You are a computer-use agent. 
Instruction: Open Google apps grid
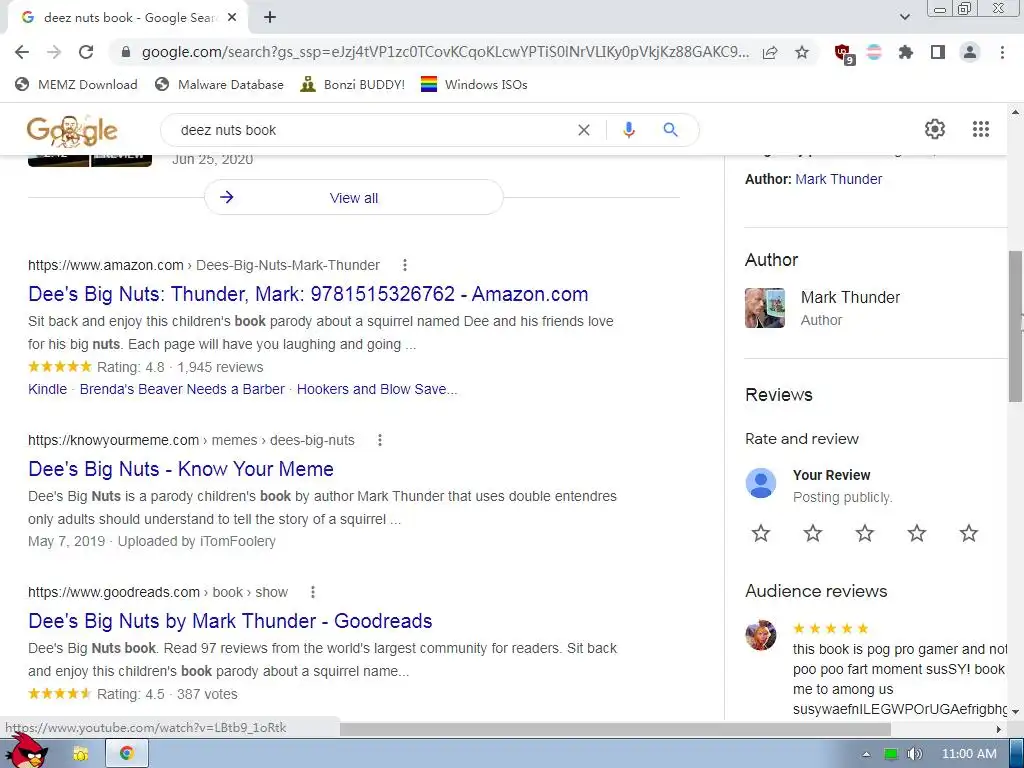(x=981, y=129)
